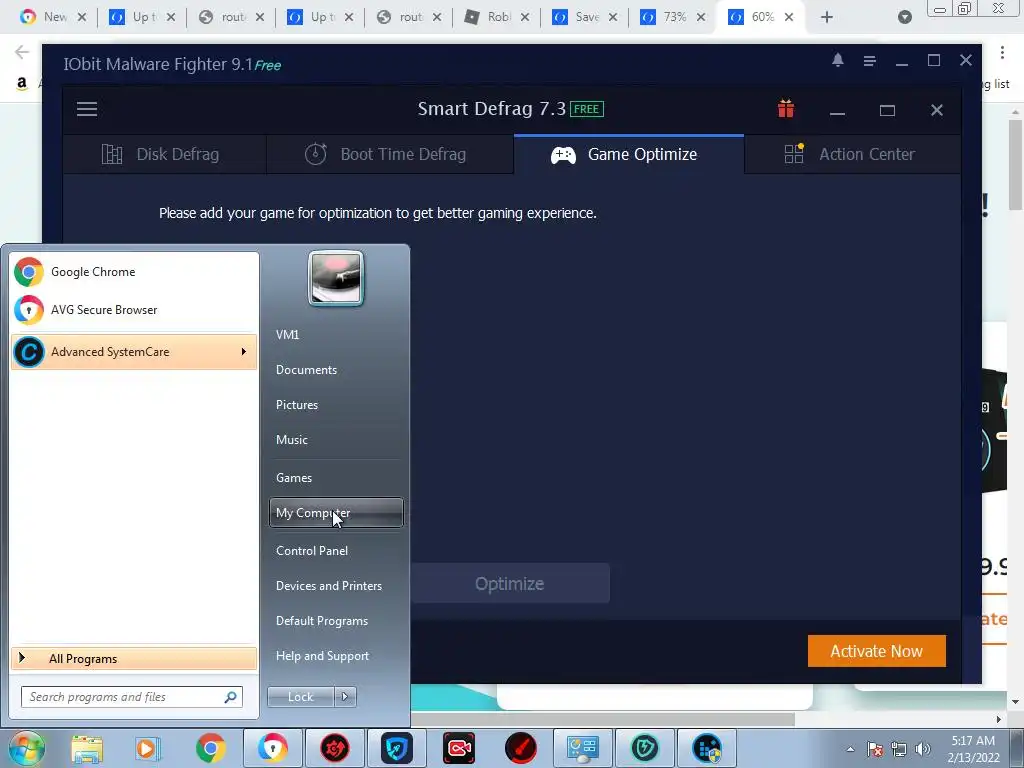Click the Action Center flag tray icon
The height and width of the screenshot is (768, 1024).
click(875, 749)
